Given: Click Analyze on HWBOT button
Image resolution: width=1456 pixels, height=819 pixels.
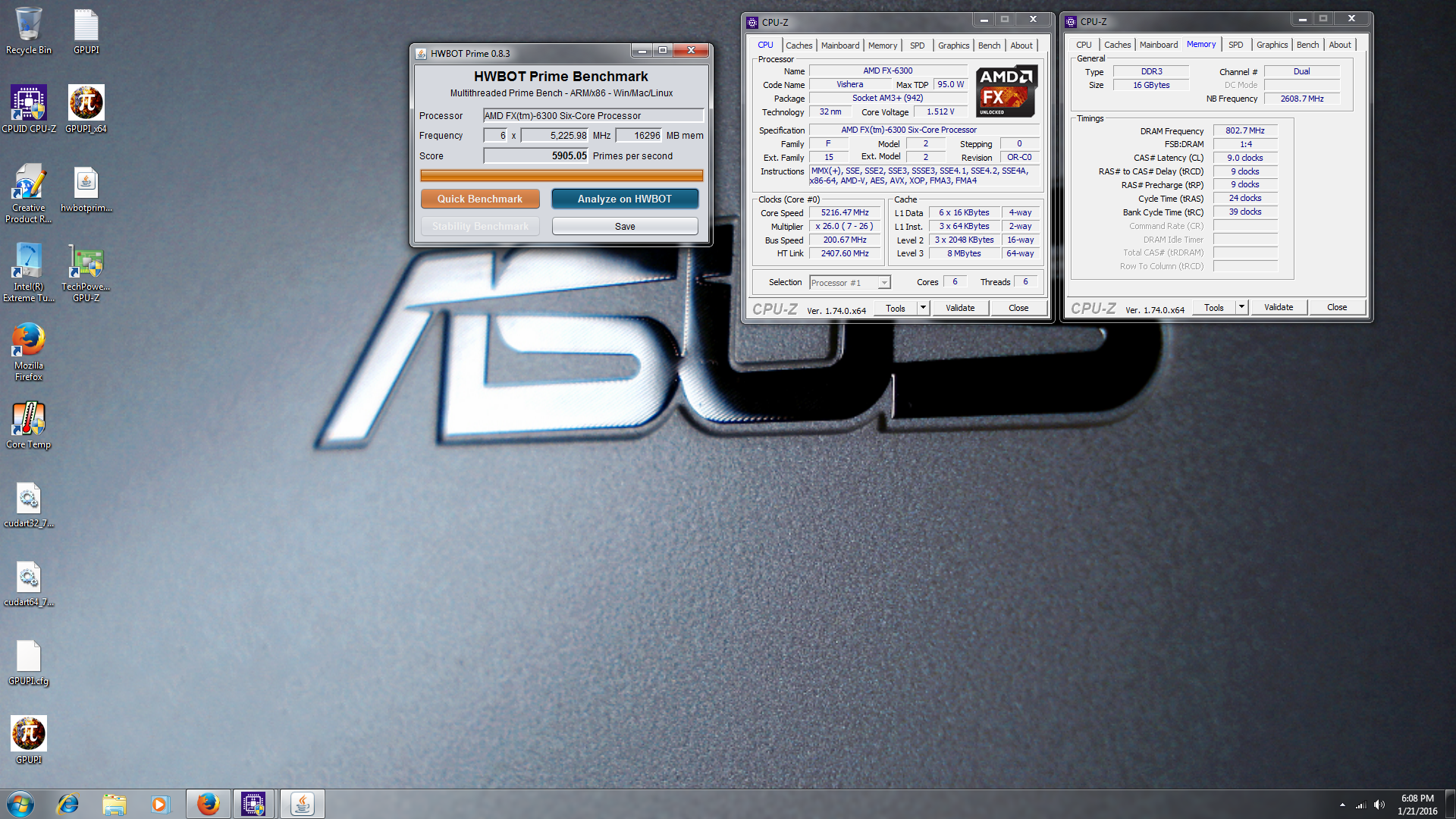Looking at the screenshot, I should [625, 199].
